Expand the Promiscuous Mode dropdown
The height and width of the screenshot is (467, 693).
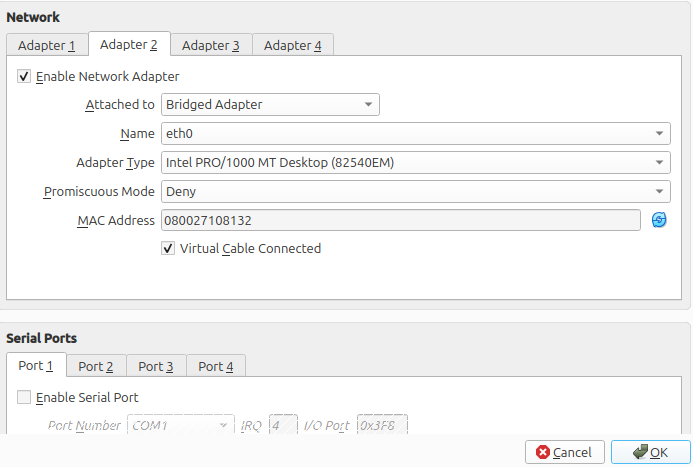click(415, 191)
